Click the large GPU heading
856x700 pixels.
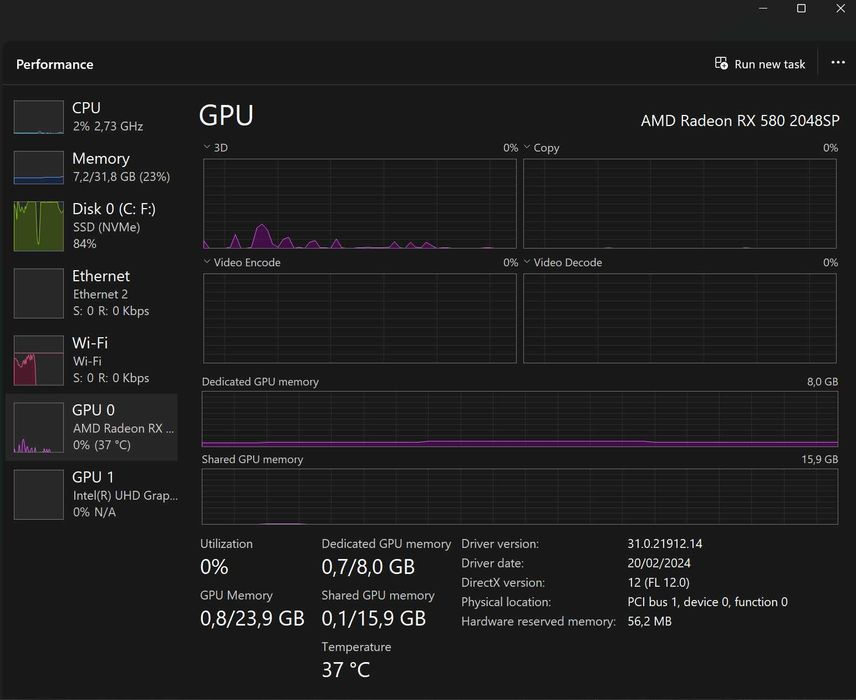click(x=226, y=115)
